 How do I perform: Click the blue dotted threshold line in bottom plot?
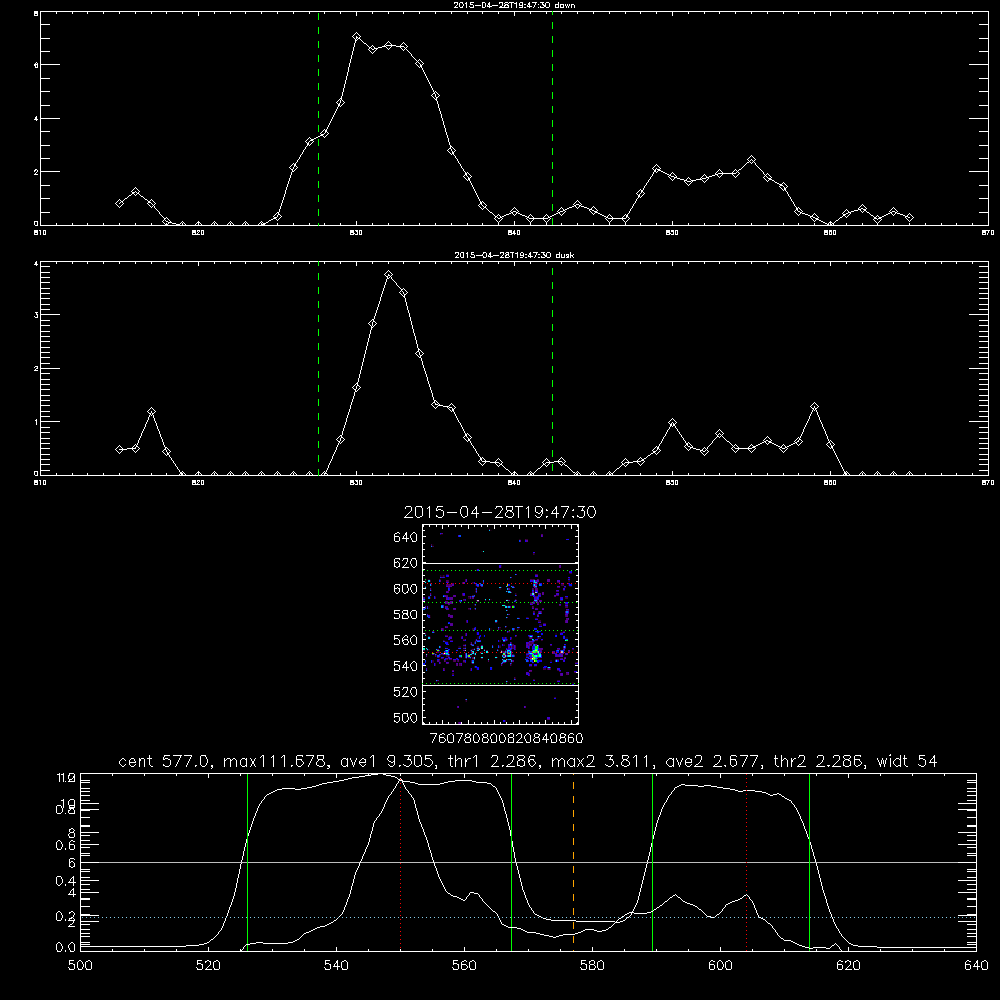click(x=528, y=917)
